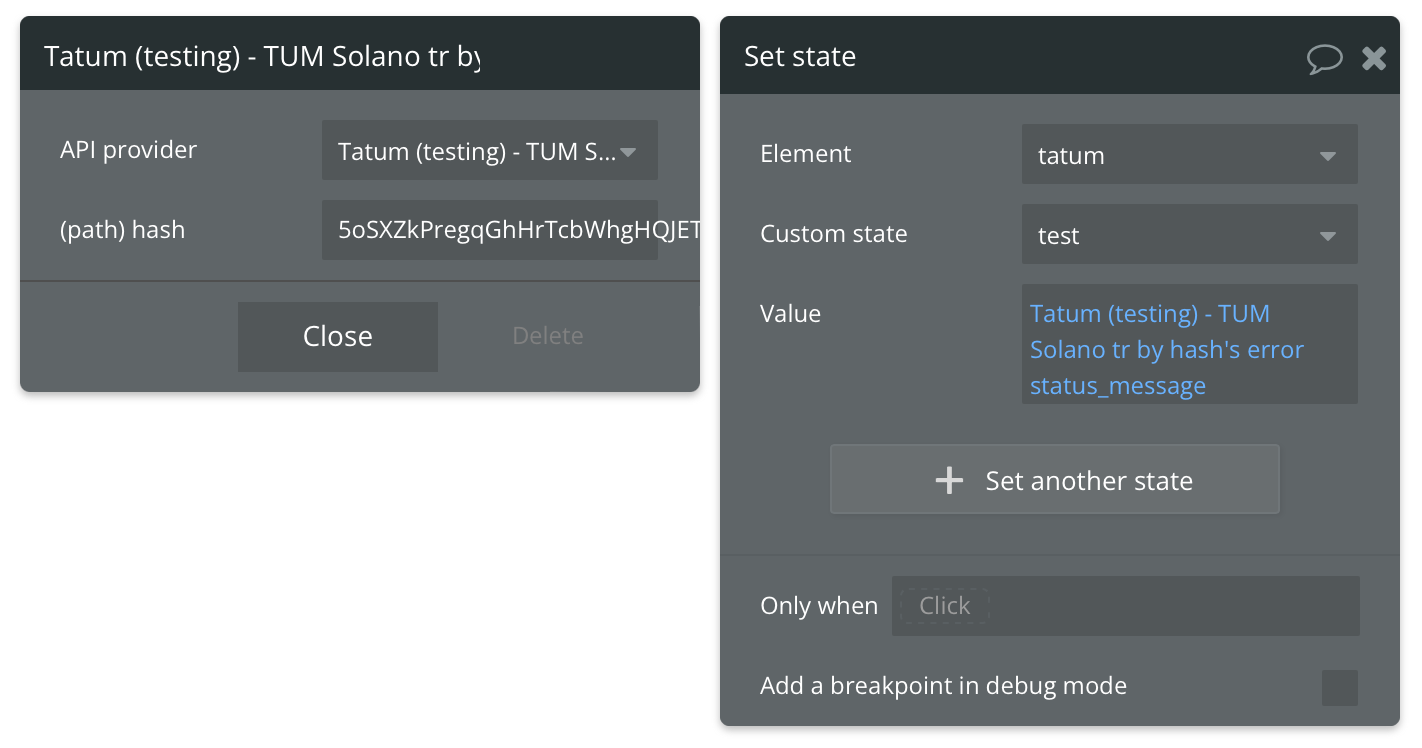Screen dimensions: 1422x748
Task: Click the API provider label
Action: point(129,150)
